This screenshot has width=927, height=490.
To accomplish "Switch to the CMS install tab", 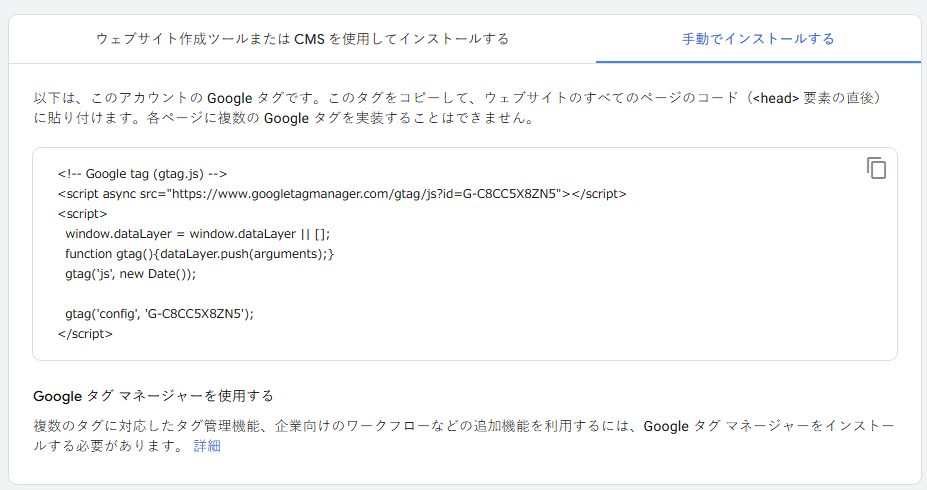I will click(x=302, y=39).
